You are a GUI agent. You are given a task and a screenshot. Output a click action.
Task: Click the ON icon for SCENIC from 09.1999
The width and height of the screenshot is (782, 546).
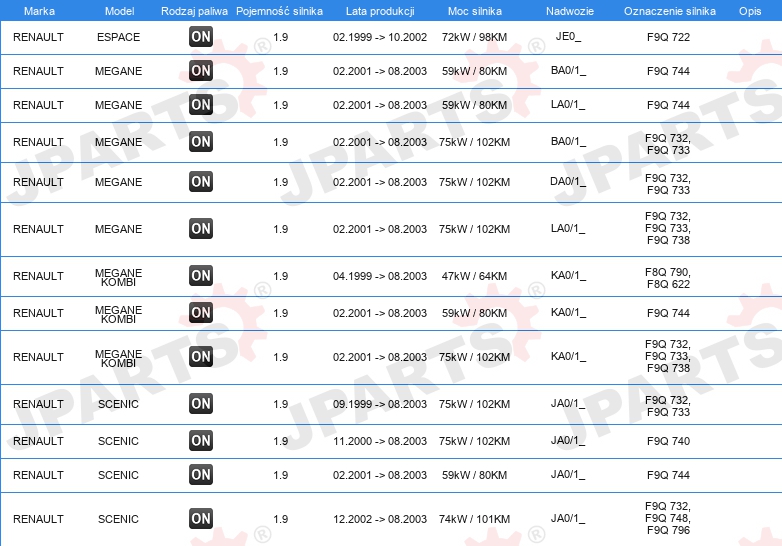coord(201,403)
